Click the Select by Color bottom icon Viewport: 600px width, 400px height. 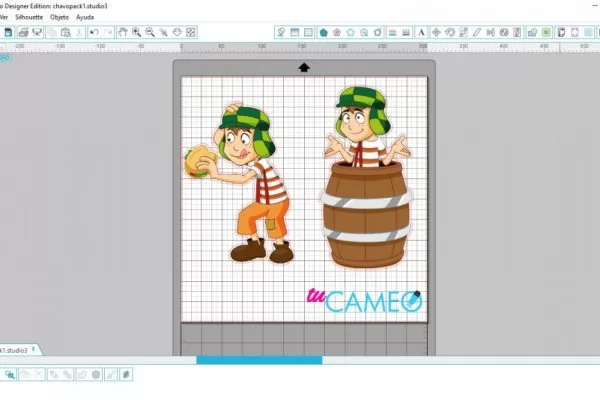[x=10, y=374]
